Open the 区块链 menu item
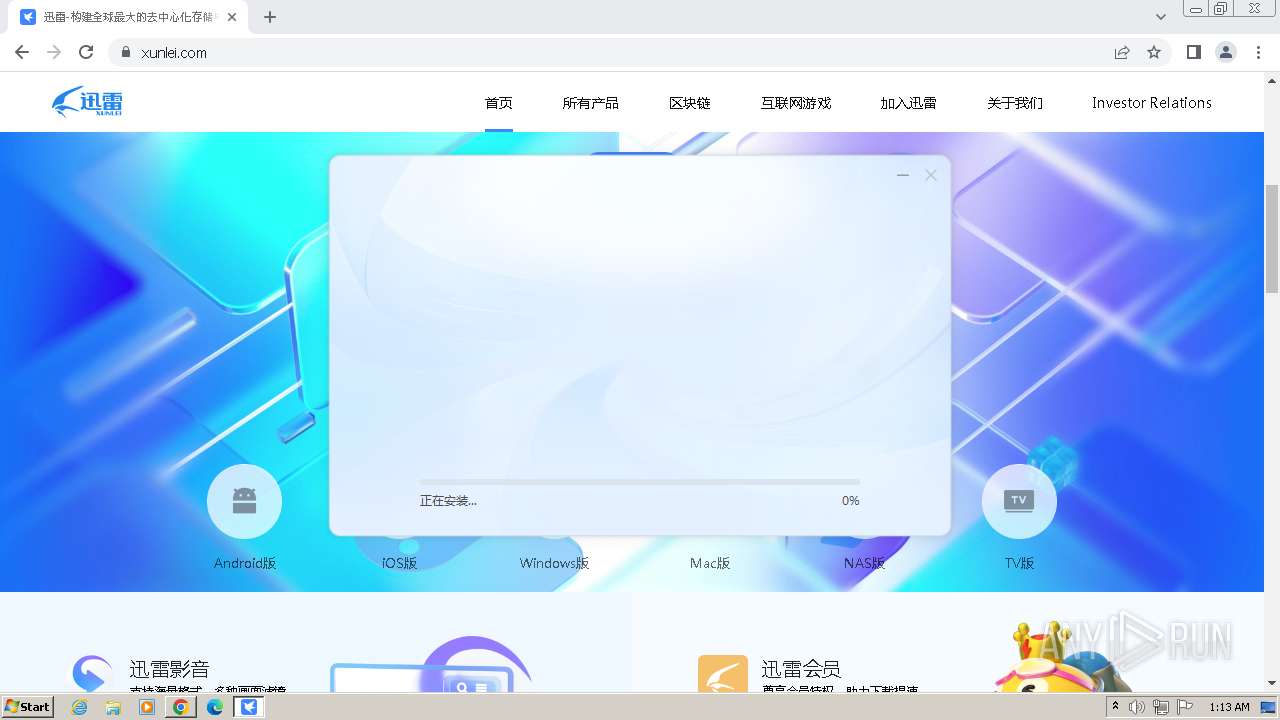This screenshot has width=1280, height=720. tap(690, 103)
